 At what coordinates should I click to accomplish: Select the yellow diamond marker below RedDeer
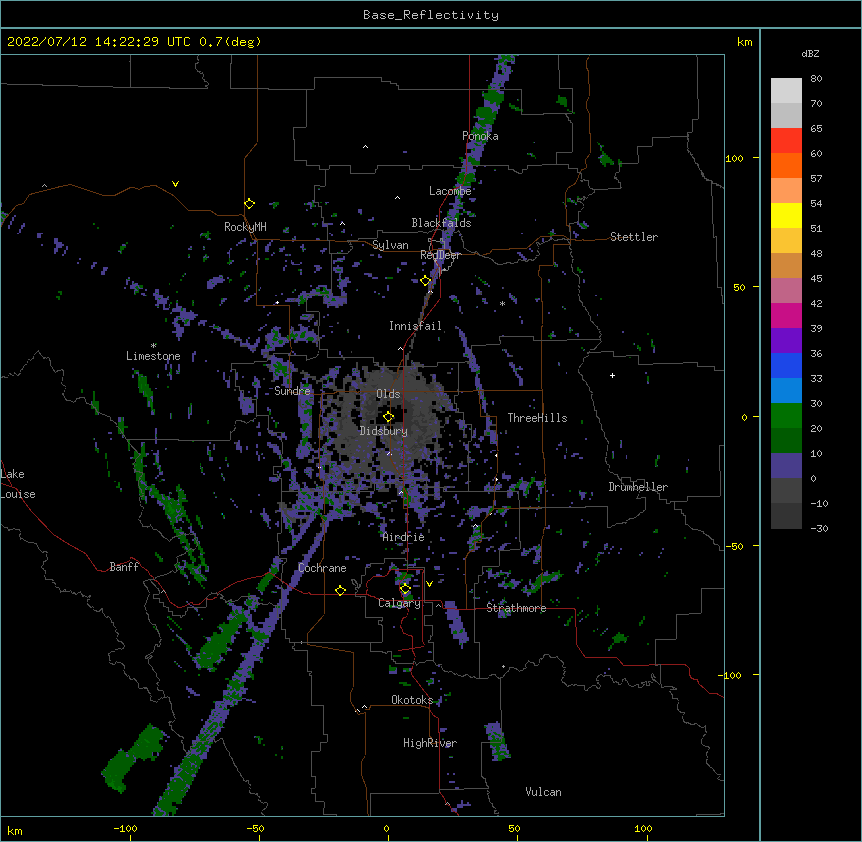[425, 281]
